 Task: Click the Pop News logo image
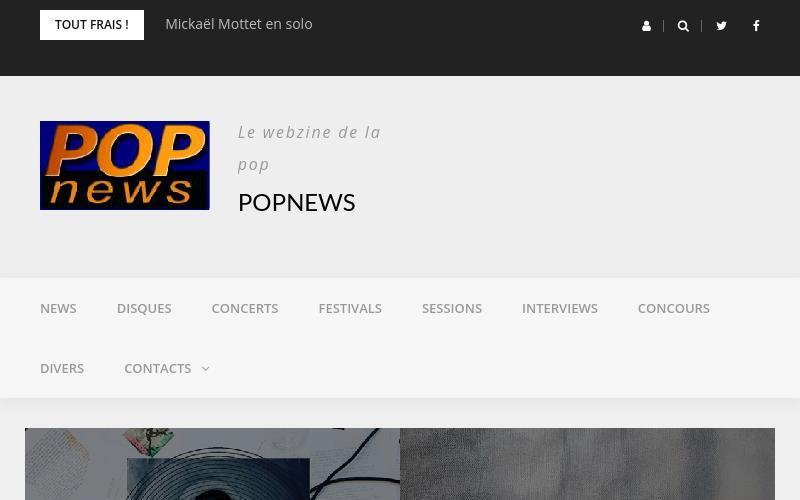click(124, 165)
